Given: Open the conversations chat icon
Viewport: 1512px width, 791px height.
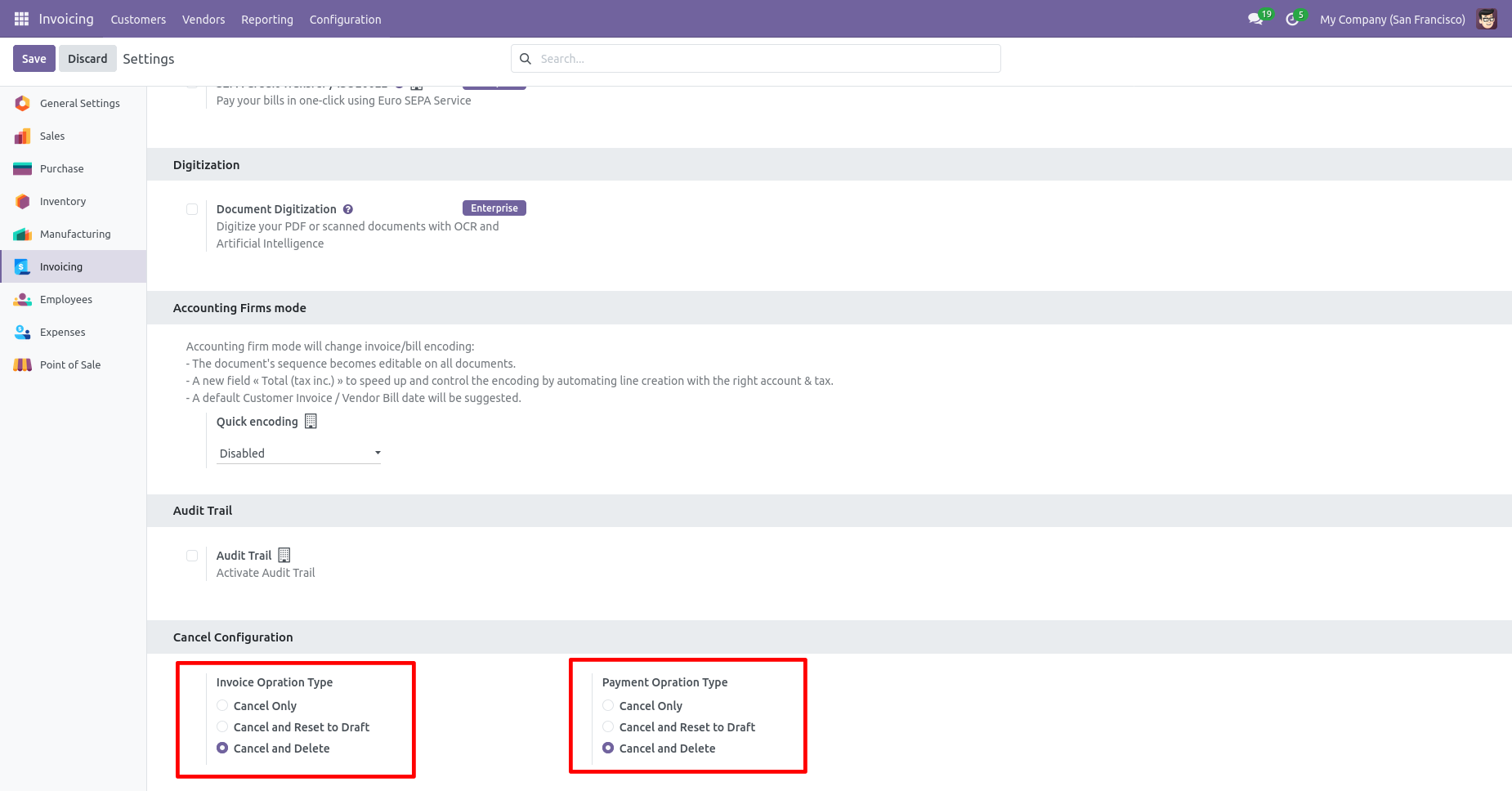Looking at the screenshot, I should click(x=1255, y=19).
